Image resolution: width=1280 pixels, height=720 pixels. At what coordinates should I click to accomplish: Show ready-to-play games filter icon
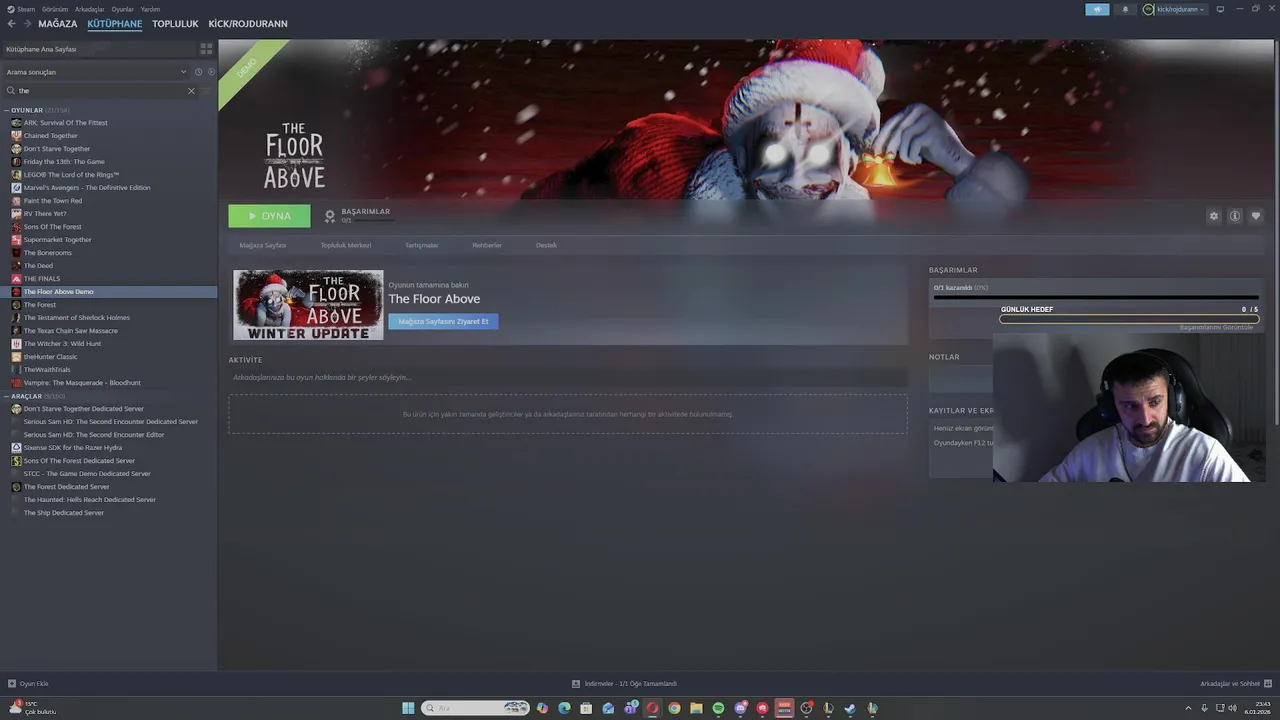[x=211, y=72]
